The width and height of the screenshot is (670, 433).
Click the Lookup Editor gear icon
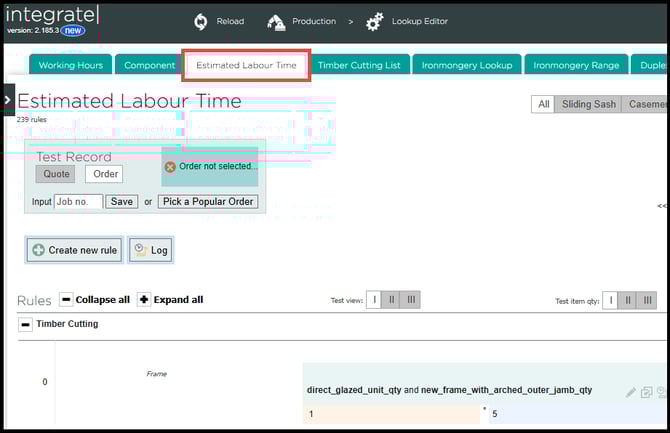coord(375,22)
